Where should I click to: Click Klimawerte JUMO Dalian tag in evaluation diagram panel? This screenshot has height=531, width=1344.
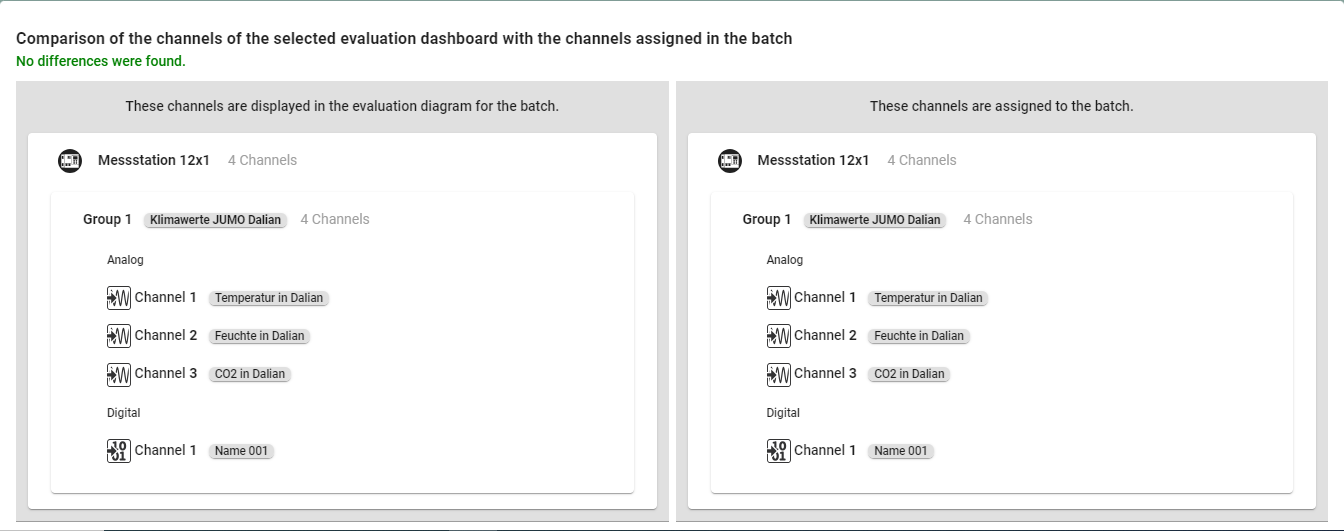[215, 220]
